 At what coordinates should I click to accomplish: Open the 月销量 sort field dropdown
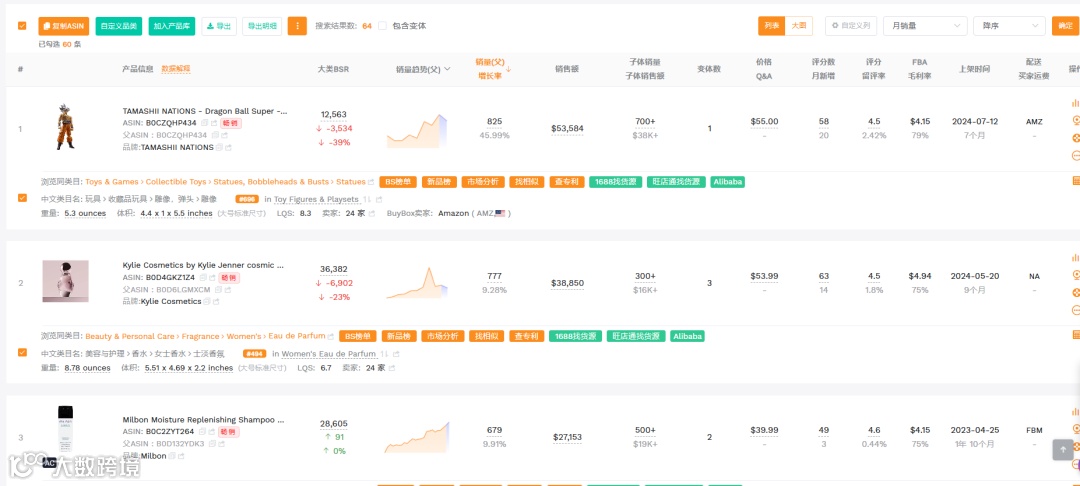point(925,26)
